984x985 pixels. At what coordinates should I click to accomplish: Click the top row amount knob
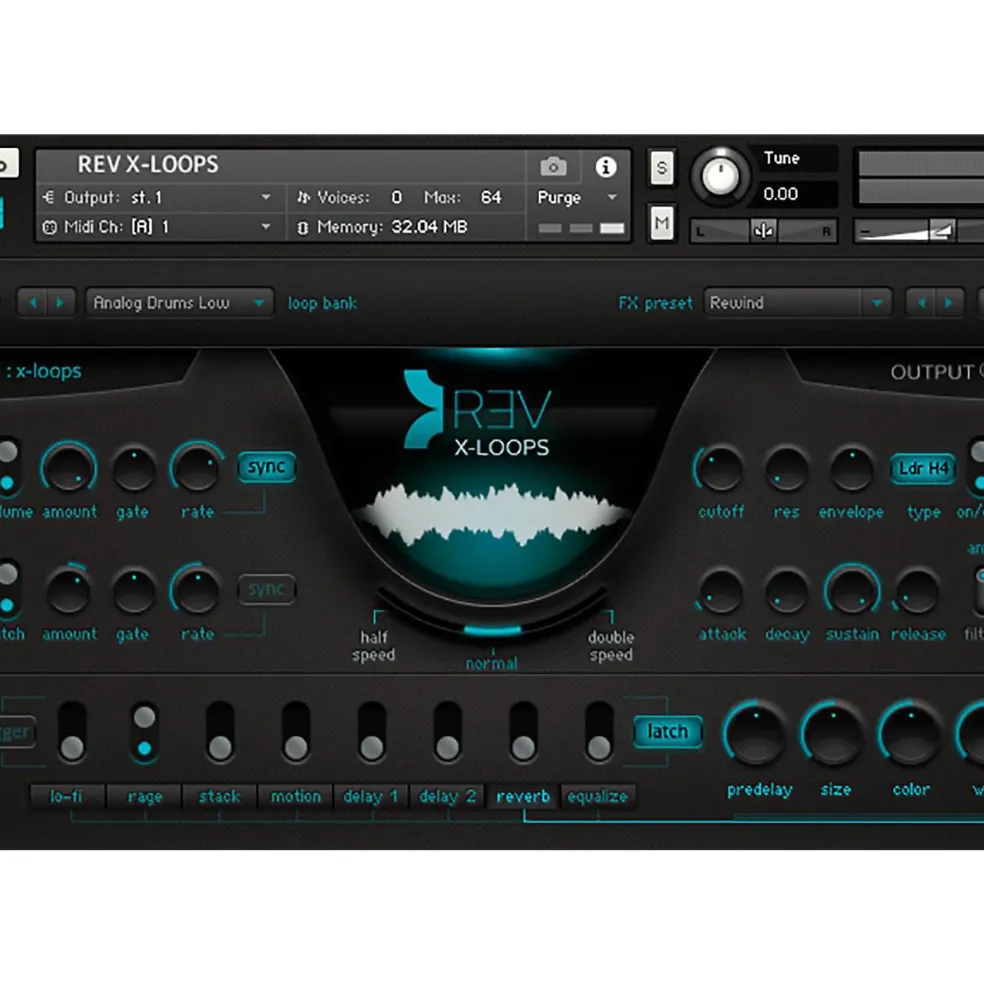pos(68,468)
